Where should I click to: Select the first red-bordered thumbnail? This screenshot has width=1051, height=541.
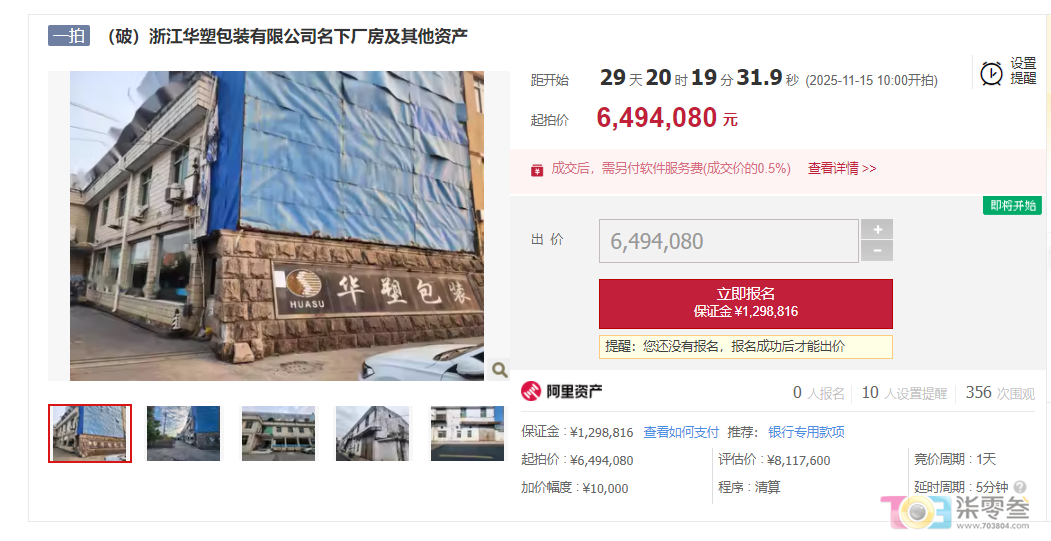coord(90,433)
